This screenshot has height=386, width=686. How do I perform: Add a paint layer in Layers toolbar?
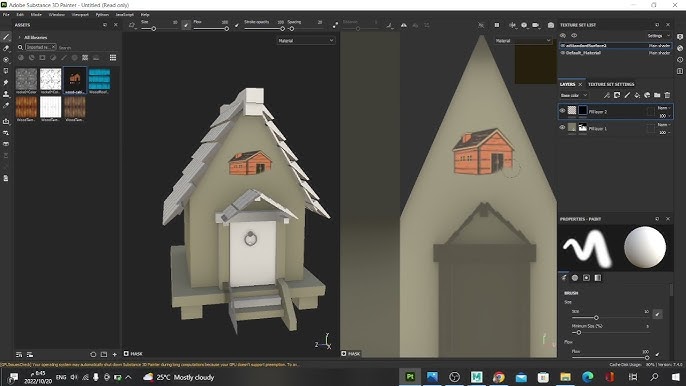click(627, 95)
